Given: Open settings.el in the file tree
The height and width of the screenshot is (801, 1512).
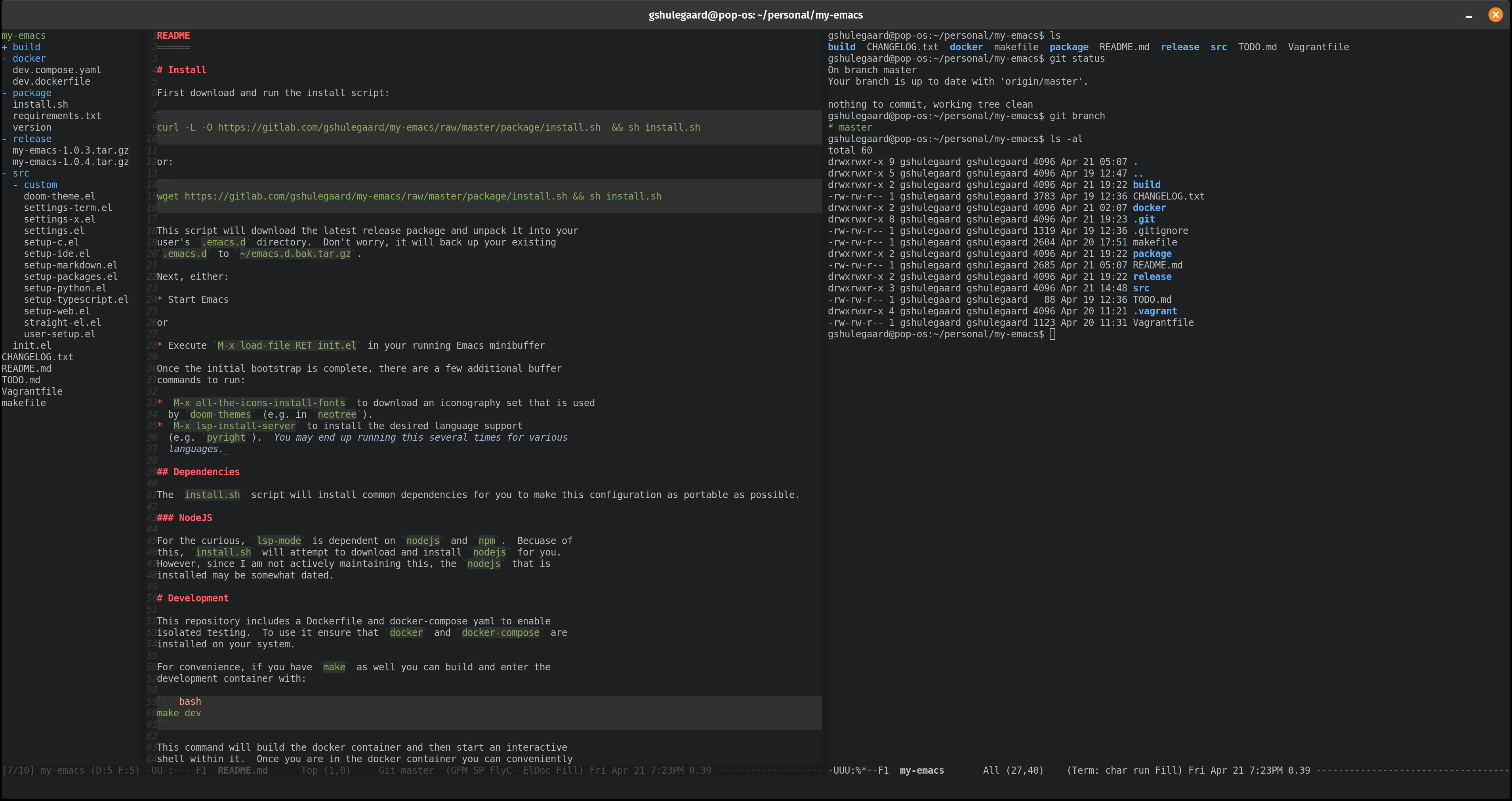Looking at the screenshot, I should 54,230.
